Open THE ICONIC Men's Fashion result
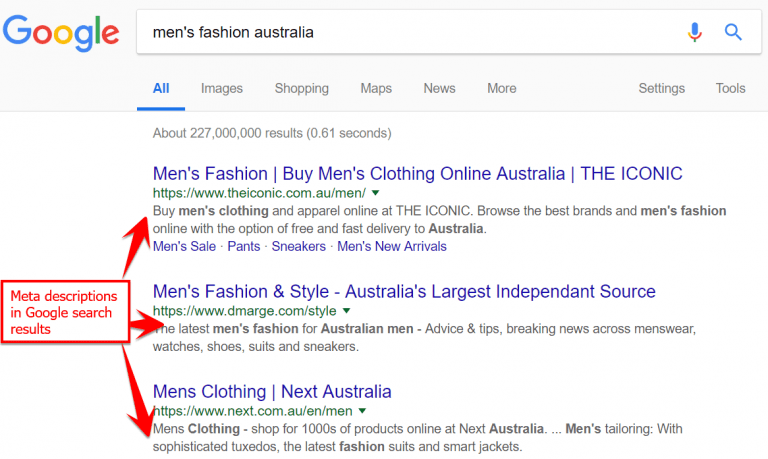768x459 pixels. [x=417, y=173]
